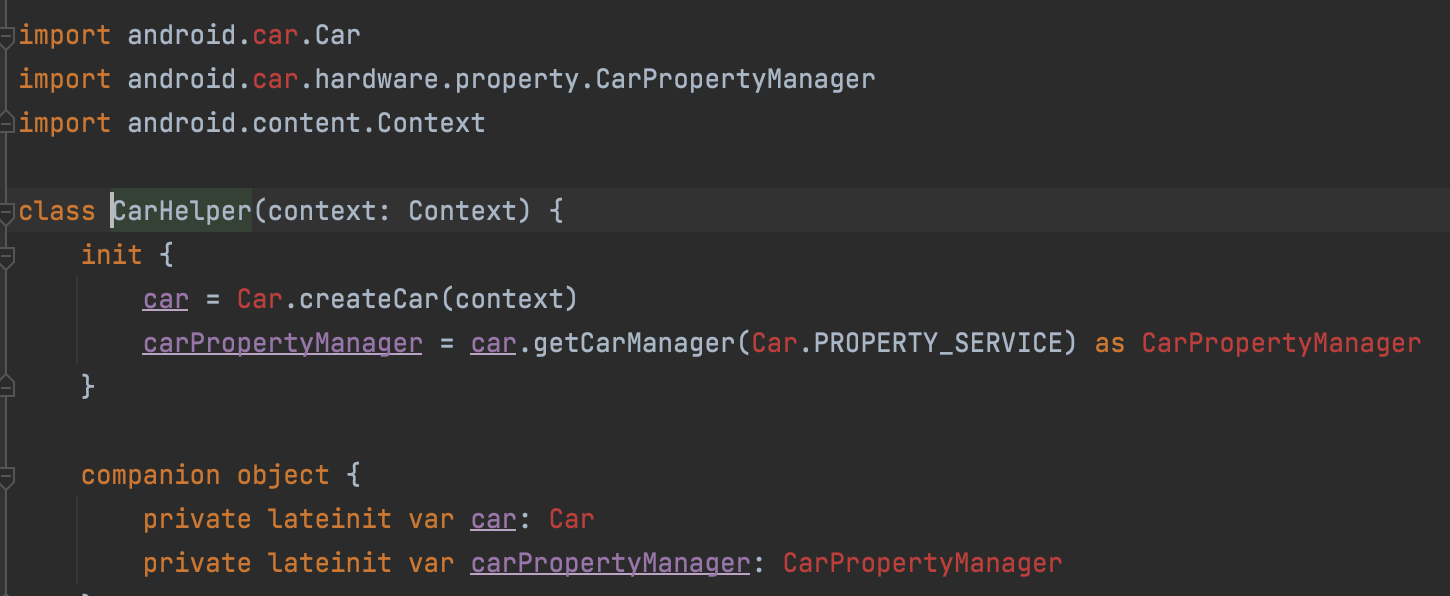This screenshot has width=1450, height=596.
Task: Collapse the imports fold marker on first line
Action: pyautogui.click(x=7, y=37)
